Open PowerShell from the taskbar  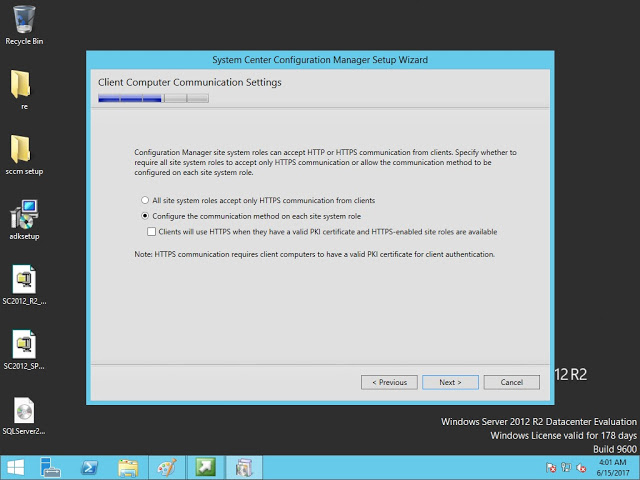[89, 467]
